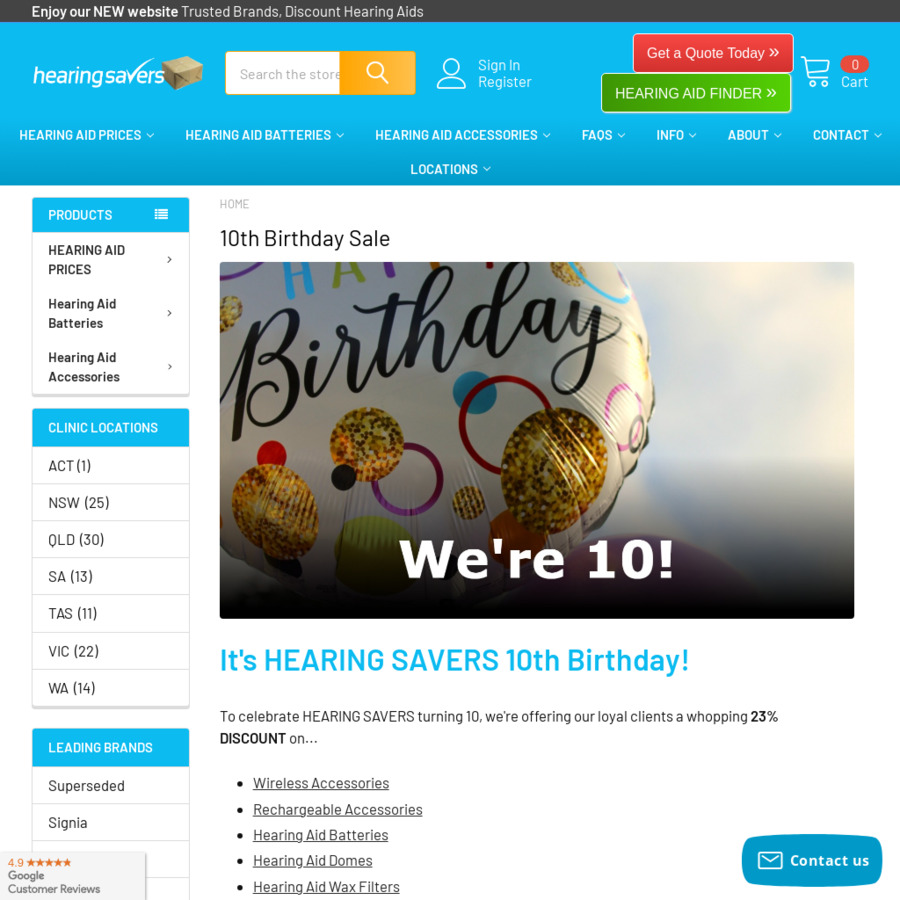900x900 pixels.
Task: Open the Hearing Aid Batteries nav menu
Action: tap(264, 135)
